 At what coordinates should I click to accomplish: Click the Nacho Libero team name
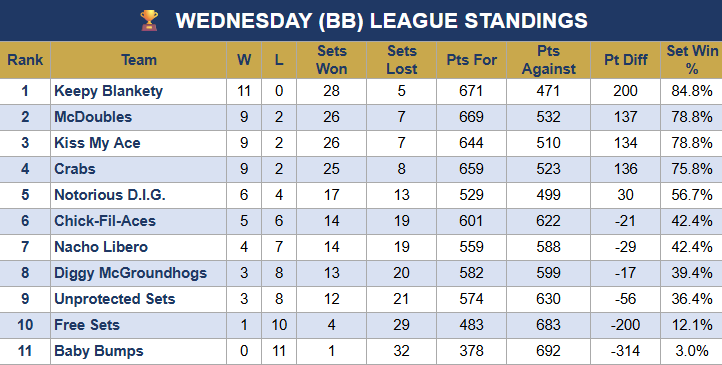click(x=101, y=247)
